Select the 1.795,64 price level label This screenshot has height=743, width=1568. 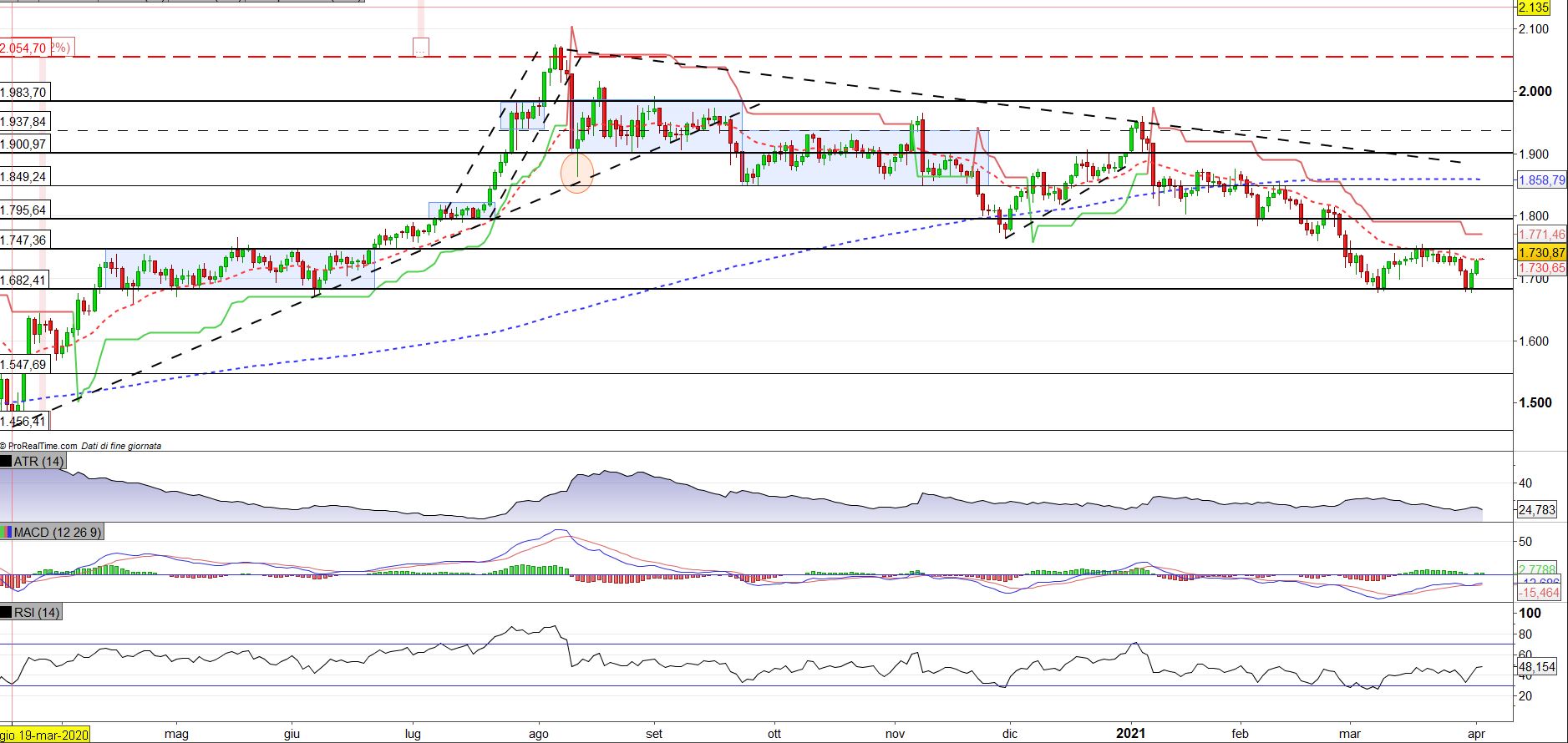(24, 210)
